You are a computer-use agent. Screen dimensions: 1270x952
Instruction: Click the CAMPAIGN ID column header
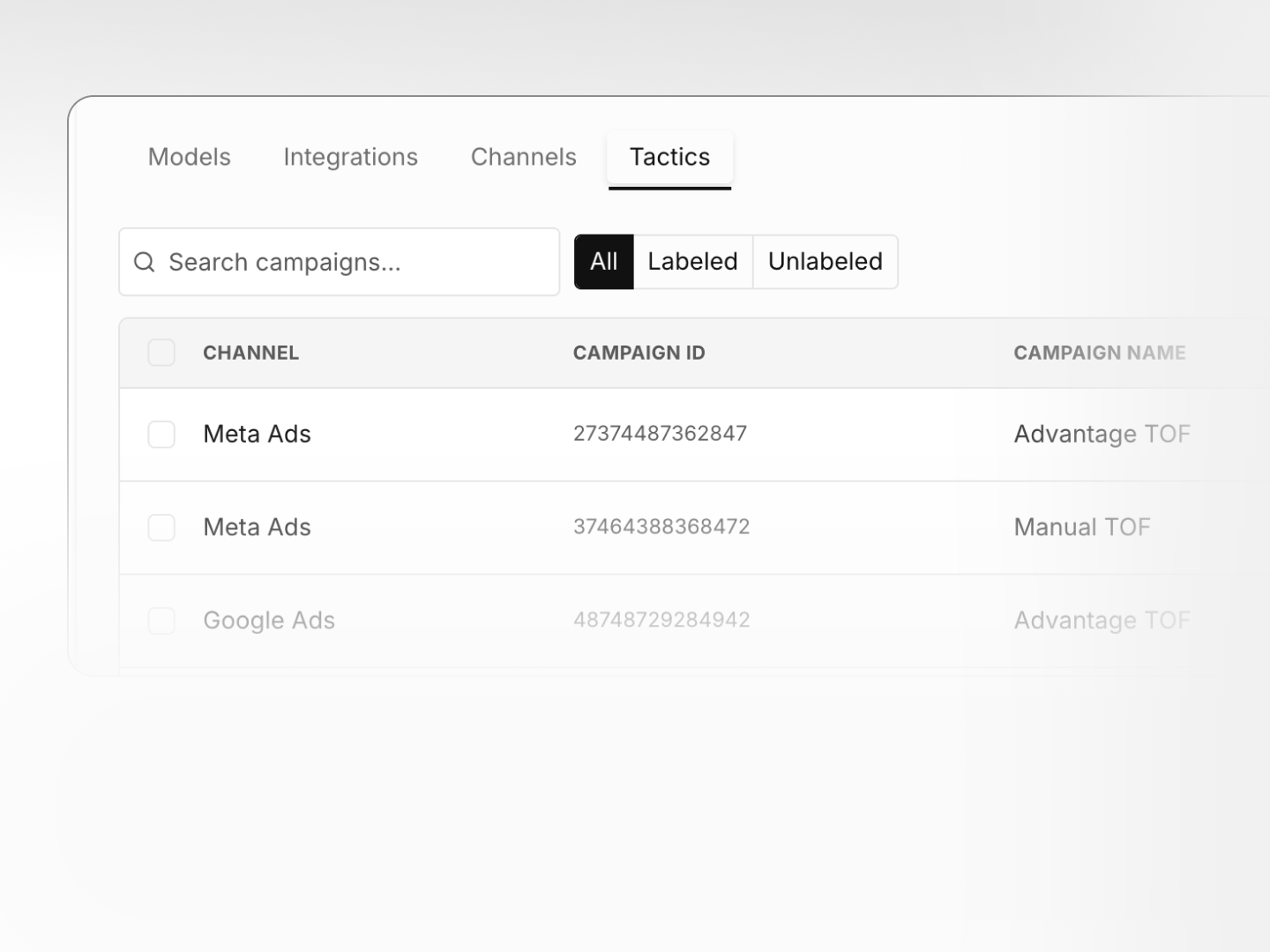coord(639,353)
